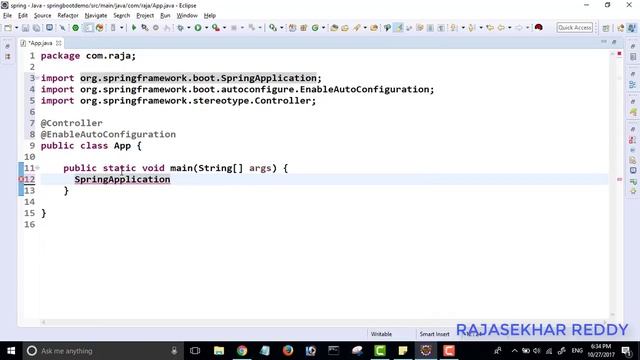640x360 pixels.
Task: Click the Forward navigation arrow
Action: [x=519, y=28]
